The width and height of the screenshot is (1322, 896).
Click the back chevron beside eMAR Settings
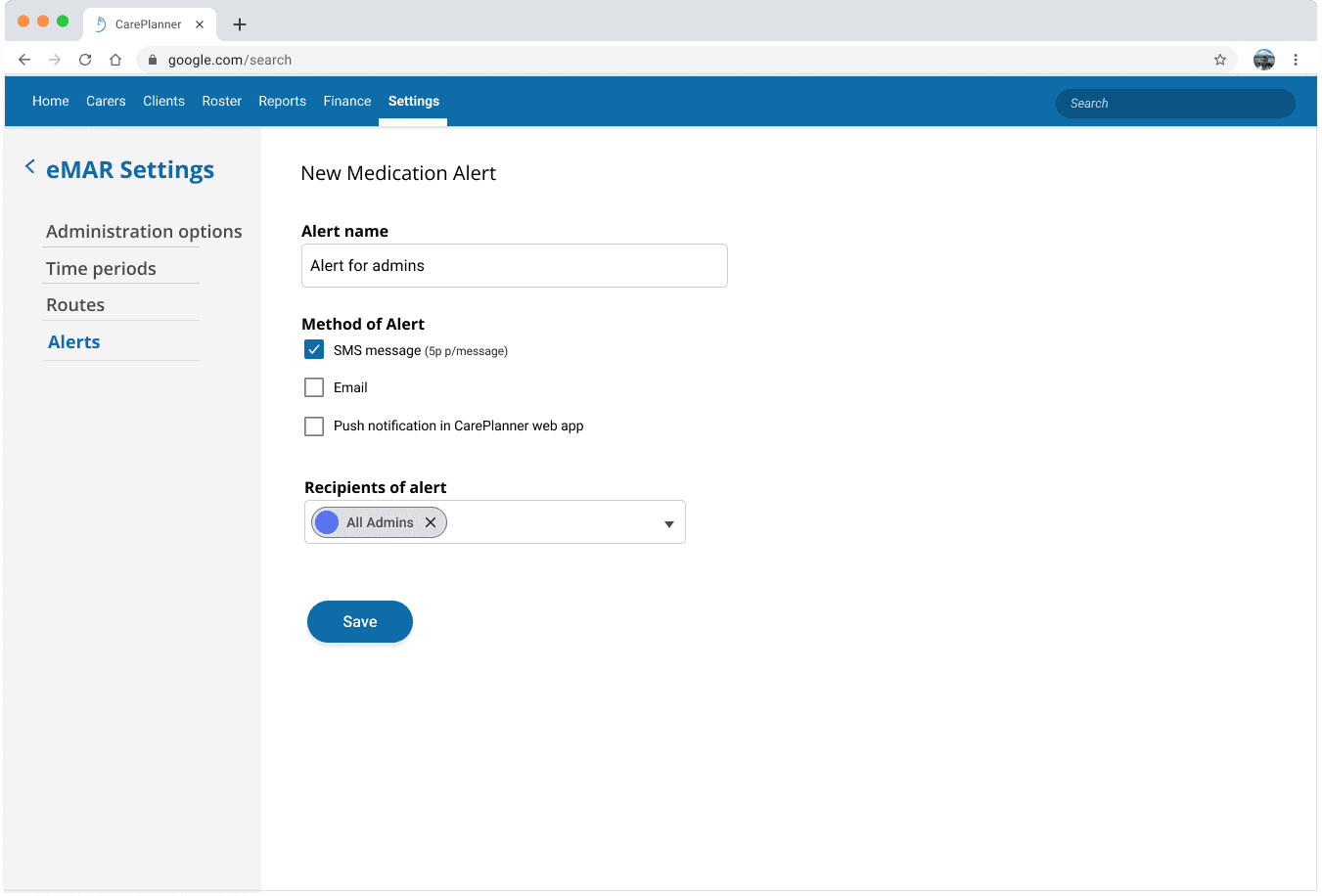pyautogui.click(x=30, y=166)
